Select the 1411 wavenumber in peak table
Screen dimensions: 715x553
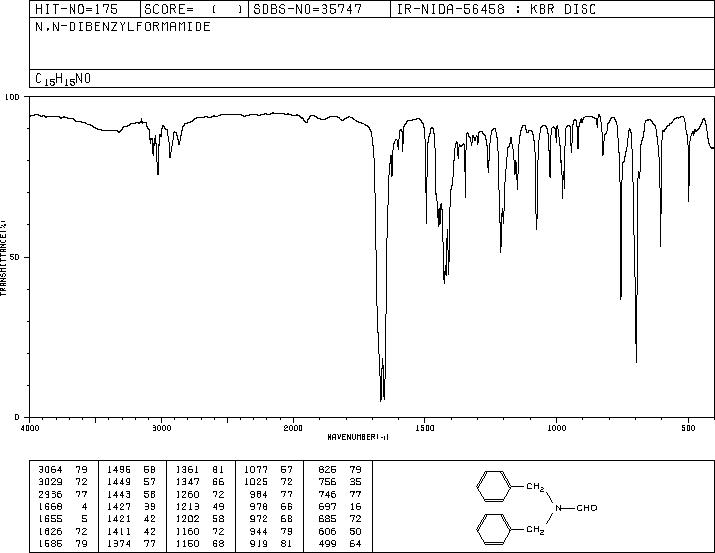(119, 532)
